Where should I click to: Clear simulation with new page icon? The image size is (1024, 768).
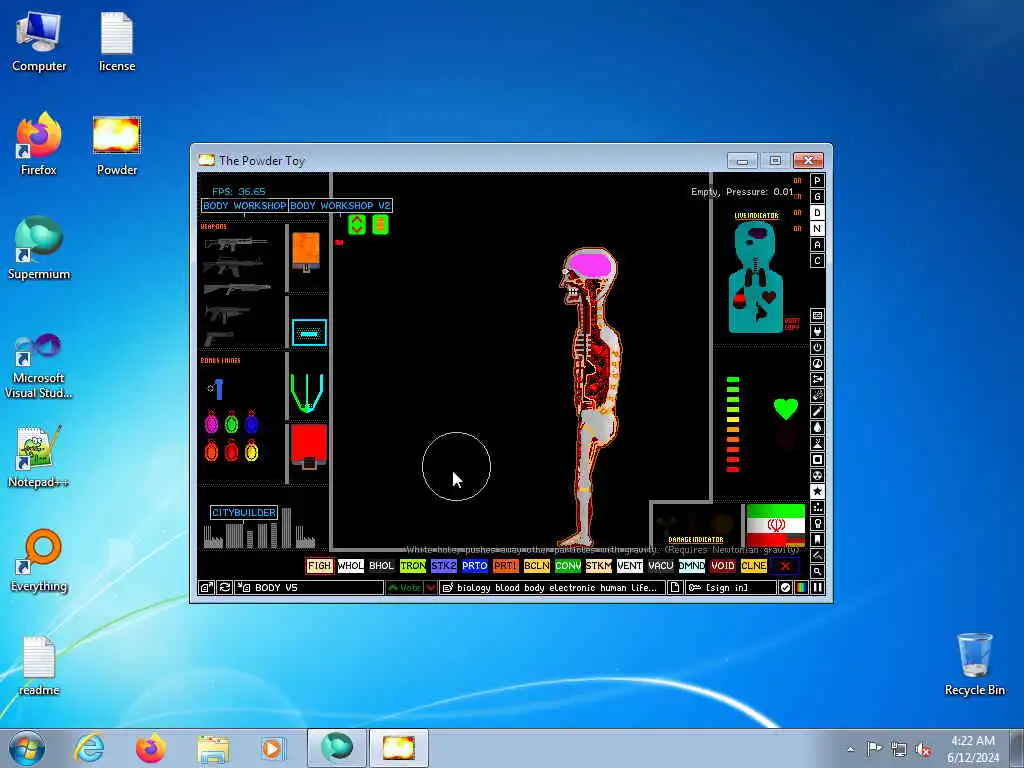click(x=675, y=588)
